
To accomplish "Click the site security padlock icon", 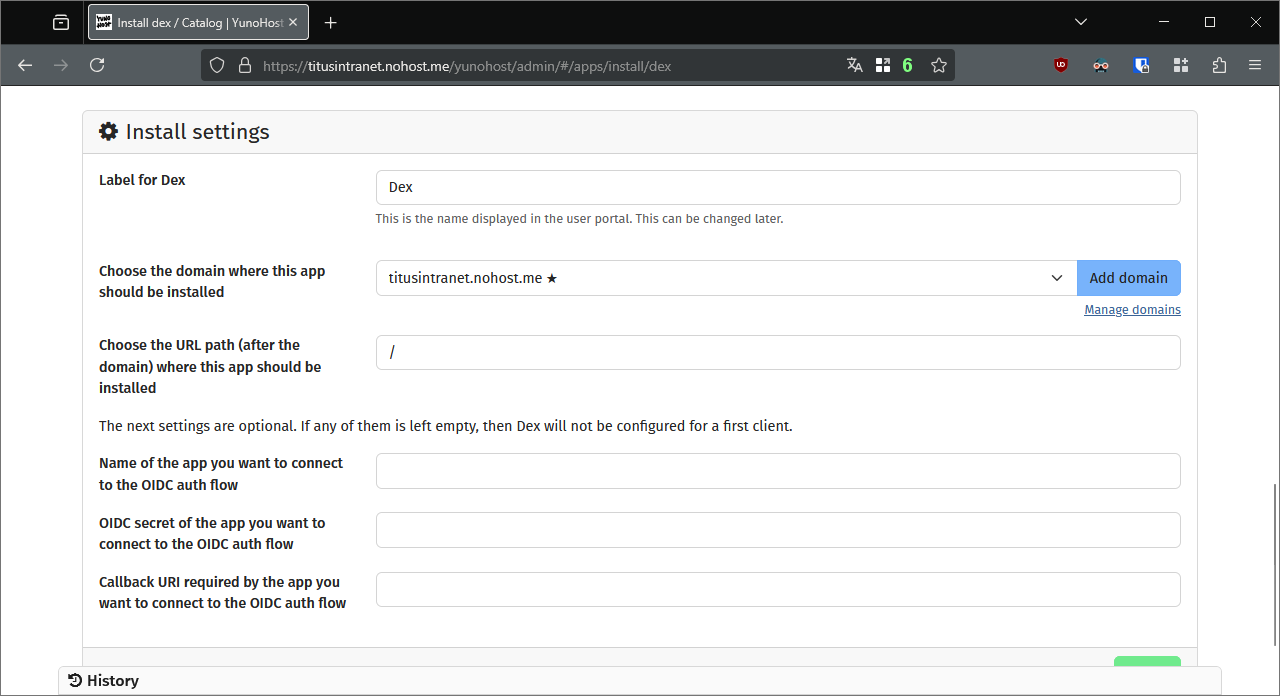I will tap(244, 65).
